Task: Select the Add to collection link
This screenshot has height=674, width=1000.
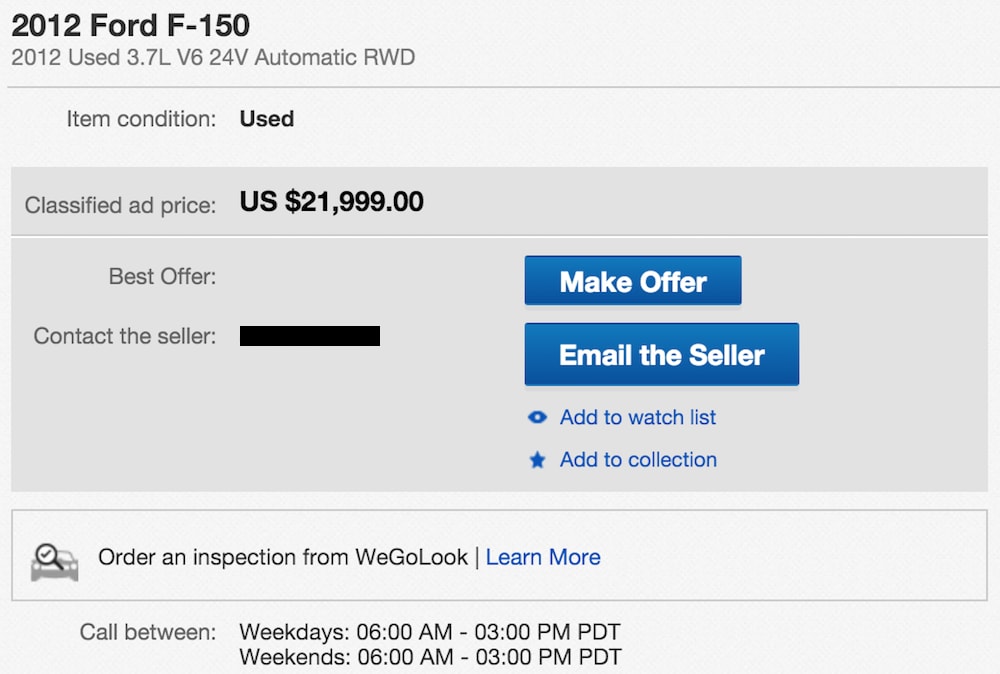Action: tap(638, 460)
